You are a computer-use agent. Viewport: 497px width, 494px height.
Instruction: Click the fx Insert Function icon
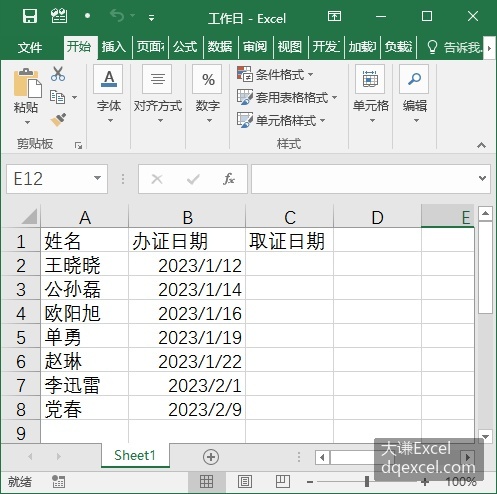coord(229,179)
